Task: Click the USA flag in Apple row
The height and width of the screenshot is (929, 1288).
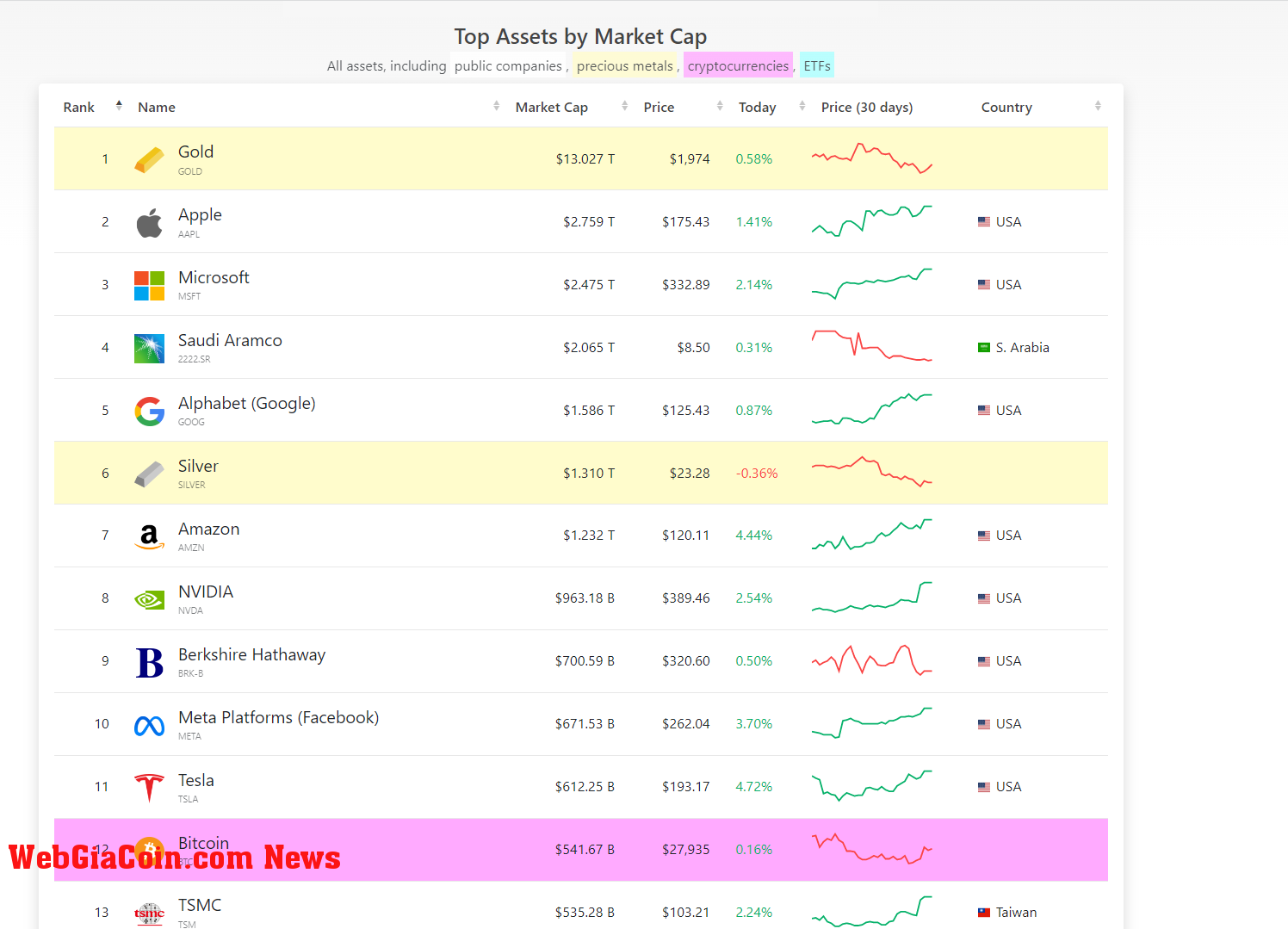Action: [x=984, y=222]
